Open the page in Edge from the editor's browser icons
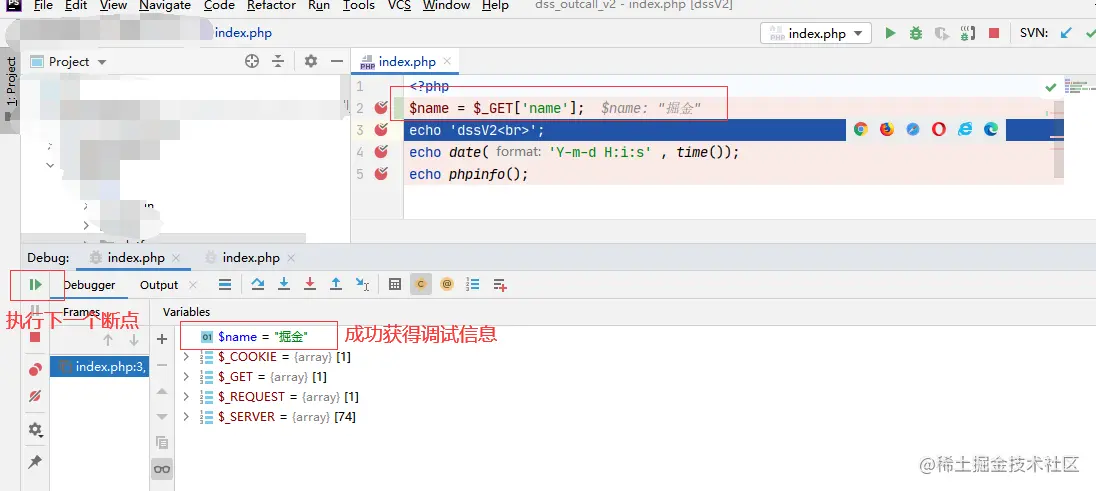 click(991, 129)
